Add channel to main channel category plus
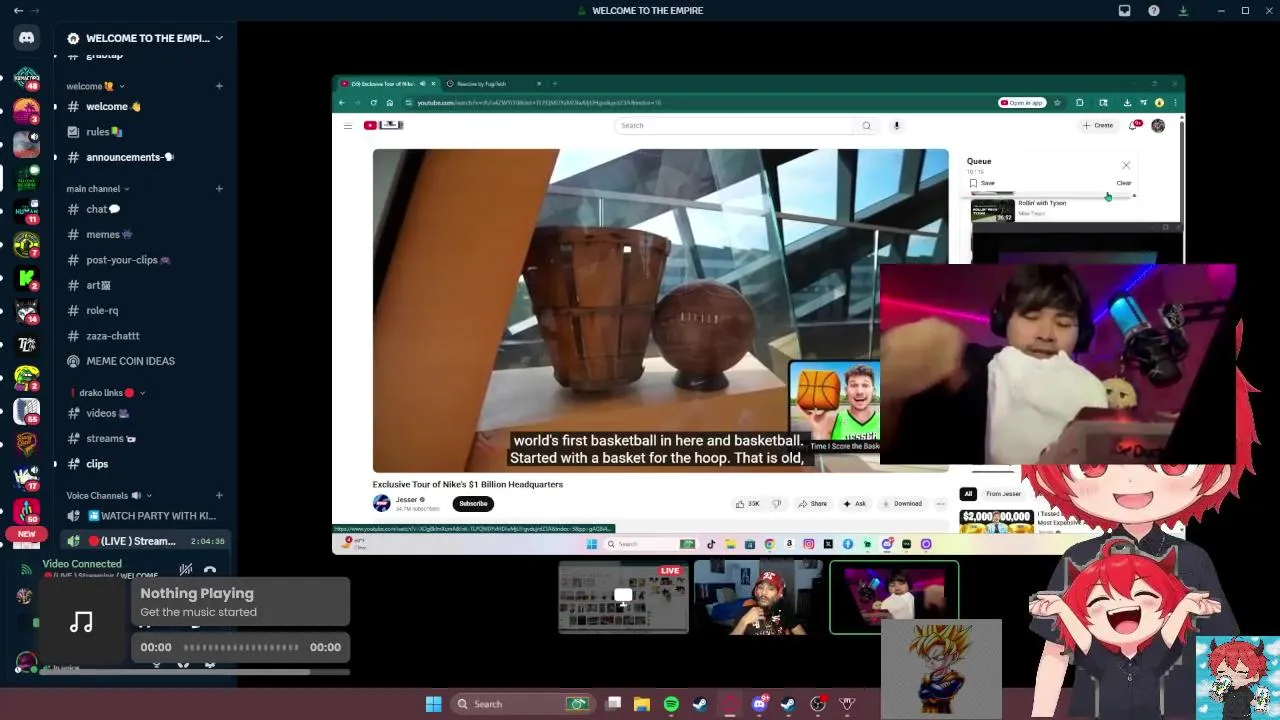1280x720 pixels. pos(219,189)
